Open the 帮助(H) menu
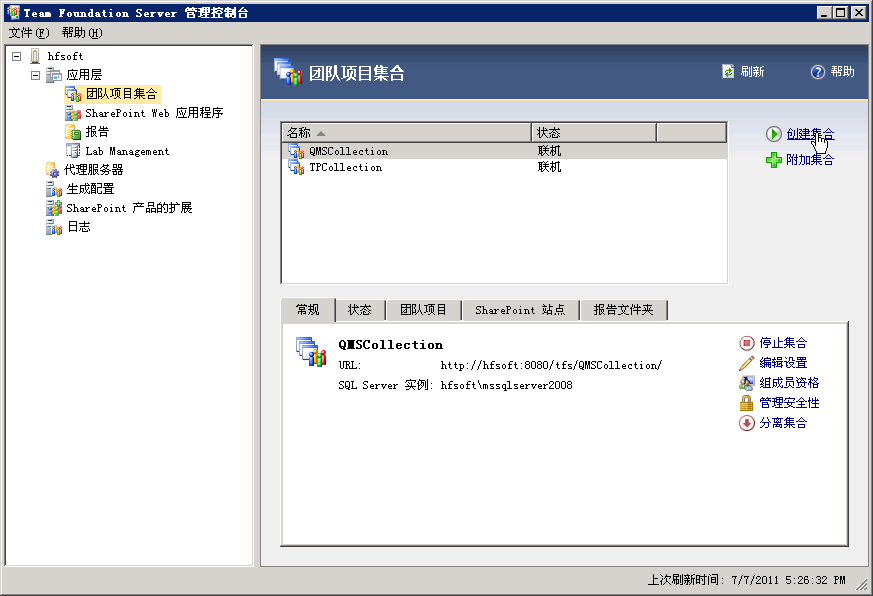This screenshot has width=873, height=596. [x=82, y=33]
